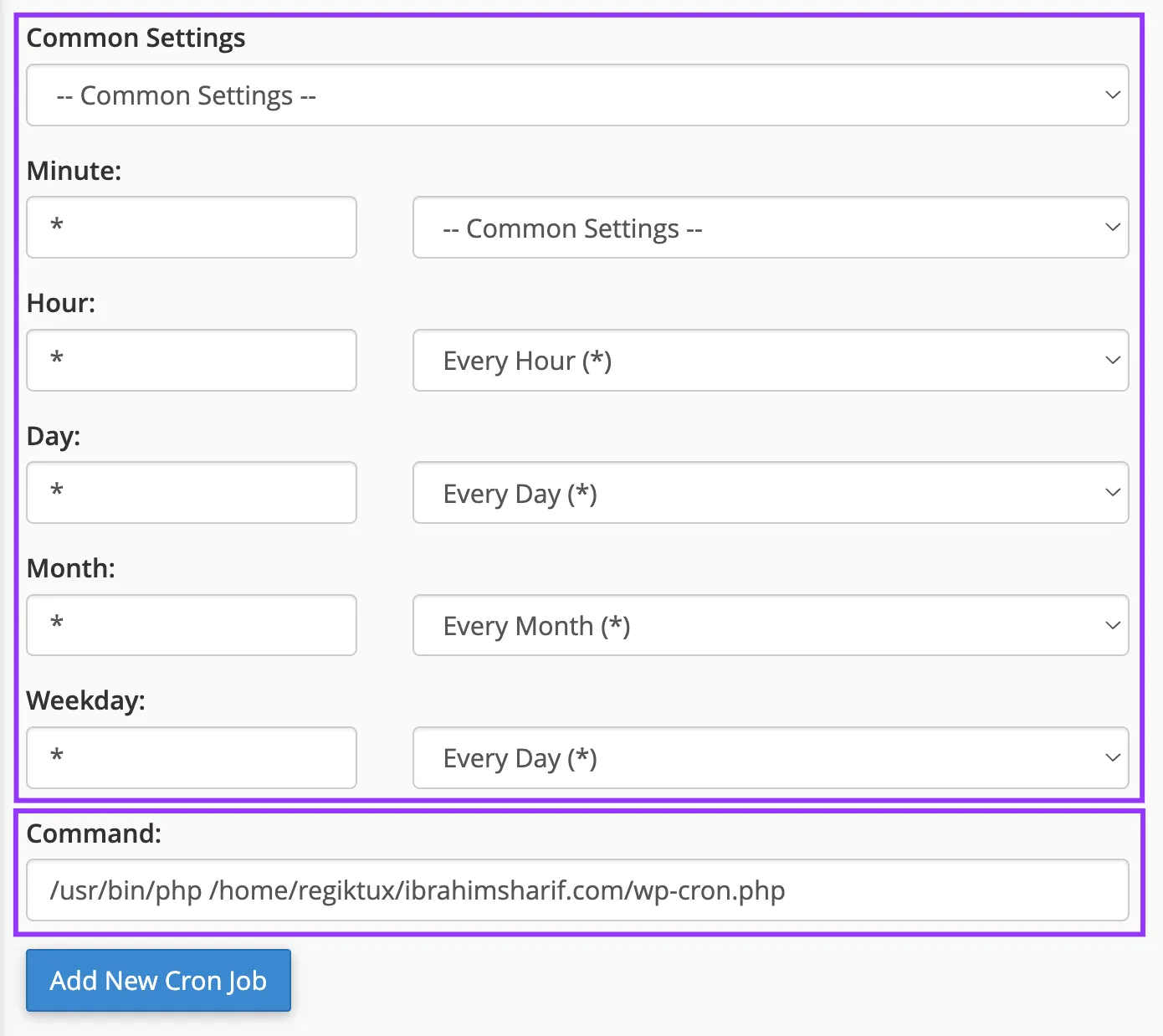Image resolution: width=1163 pixels, height=1036 pixels.
Task: Click the Weekday input field
Action: tap(192, 758)
